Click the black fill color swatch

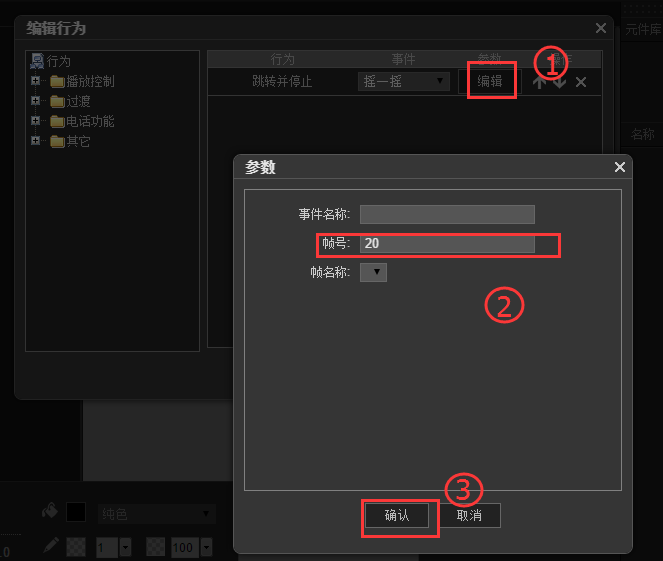[76, 513]
